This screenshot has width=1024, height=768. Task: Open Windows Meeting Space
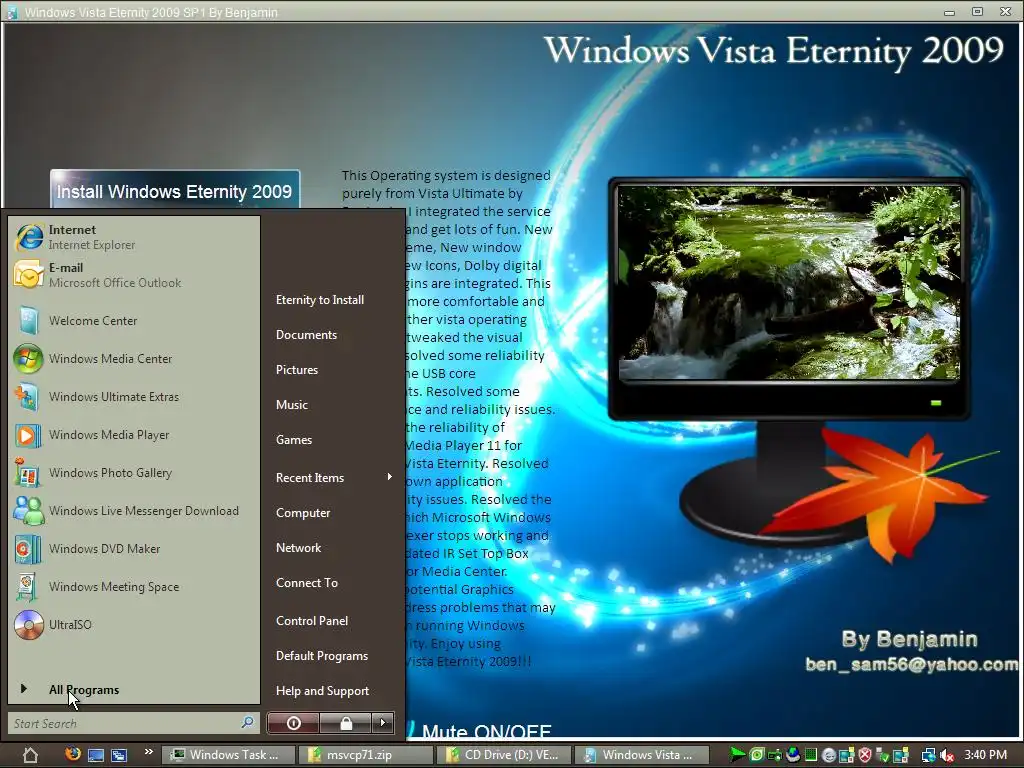134,586
